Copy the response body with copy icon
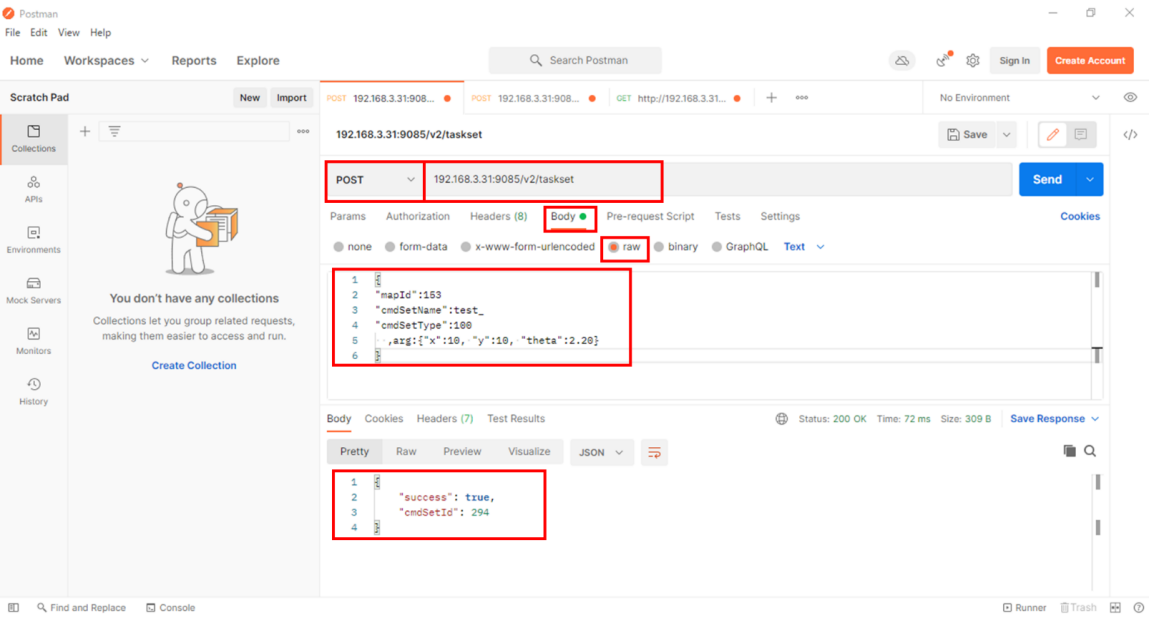The height and width of the screenshot is (628, 1156). [1069, 452]
